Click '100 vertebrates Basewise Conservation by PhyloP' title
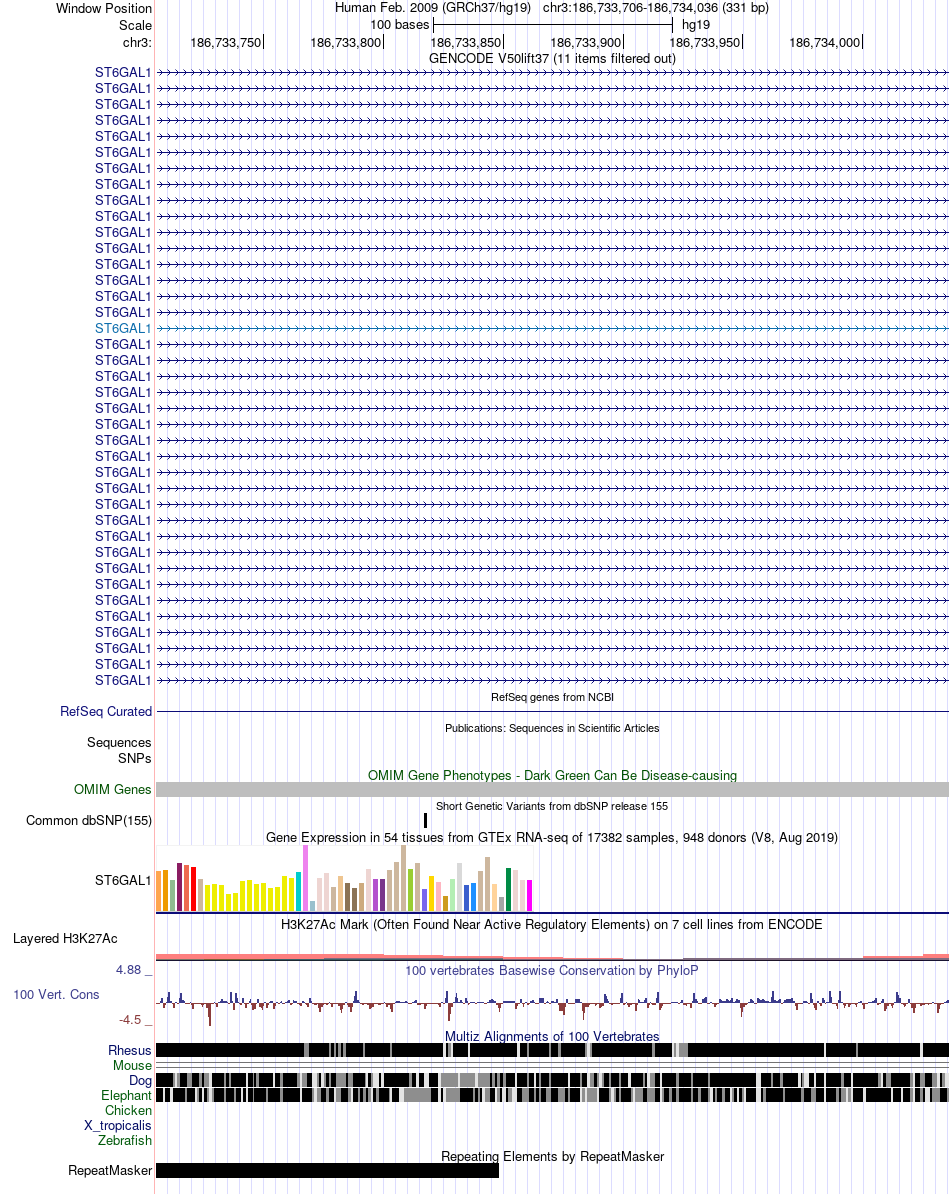Viewport: 950px width, 1194px height. coord(552,971)
